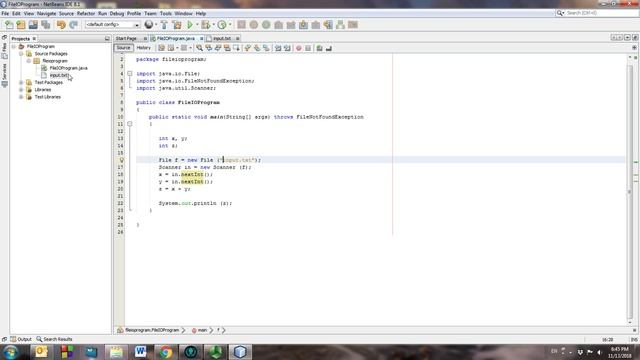Open the Files side panel icon

4,51
